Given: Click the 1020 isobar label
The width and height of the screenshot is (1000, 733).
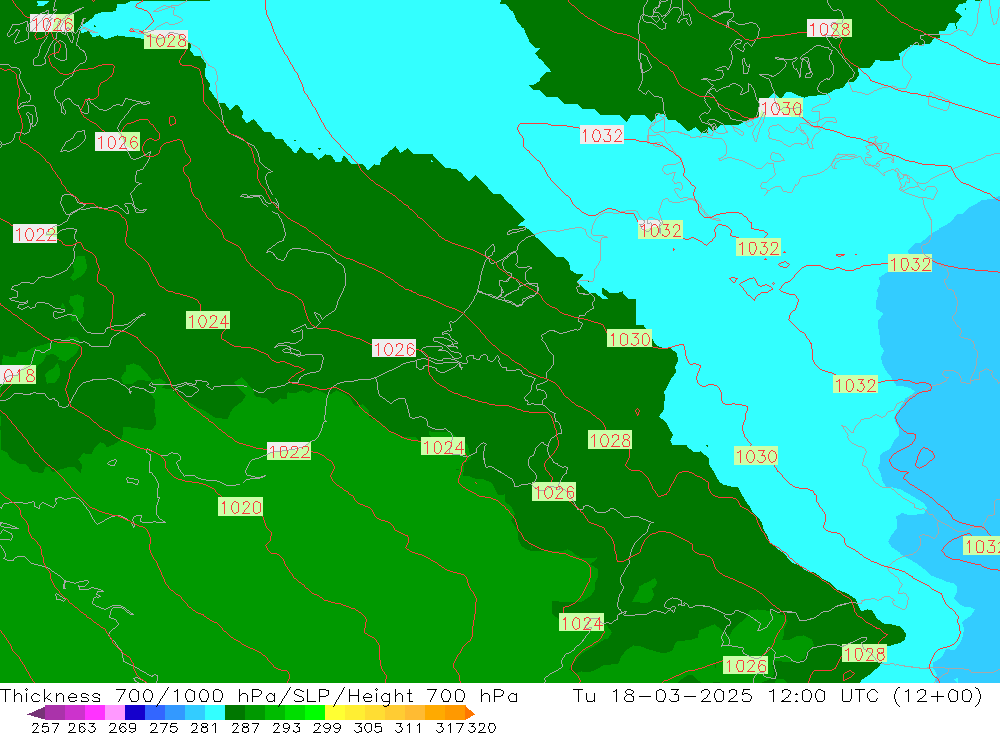Looking at the screenshot, I should click(x=240, y=507).
